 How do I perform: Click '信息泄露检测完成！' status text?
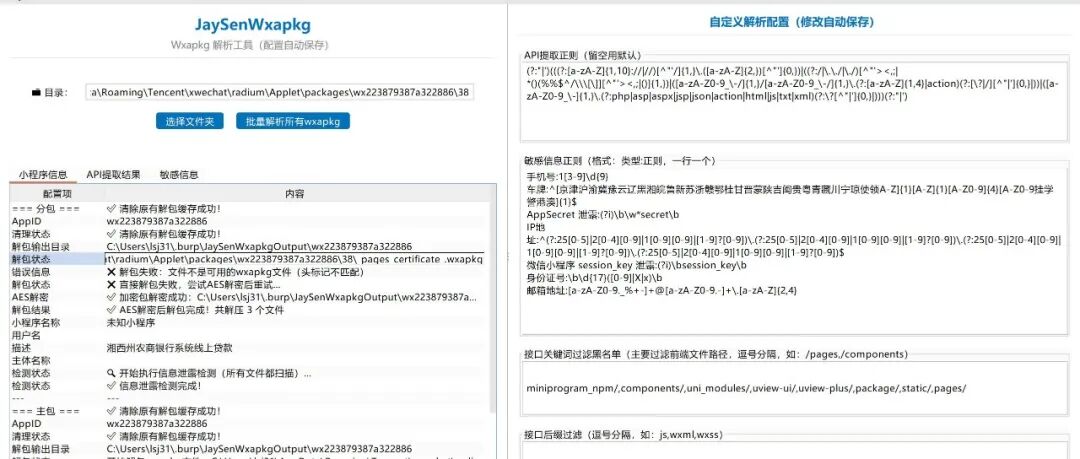click(160, 386)
